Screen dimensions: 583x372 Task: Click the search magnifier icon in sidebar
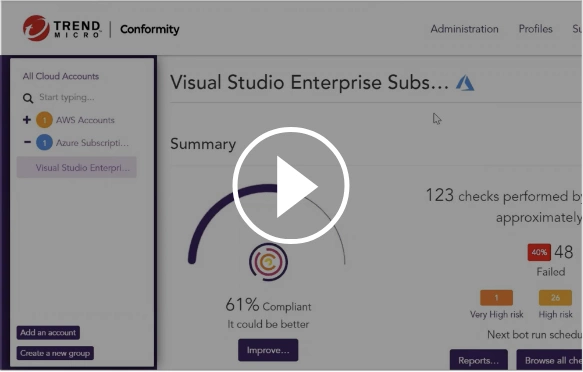pyautogui.click(x=28, y=98)
